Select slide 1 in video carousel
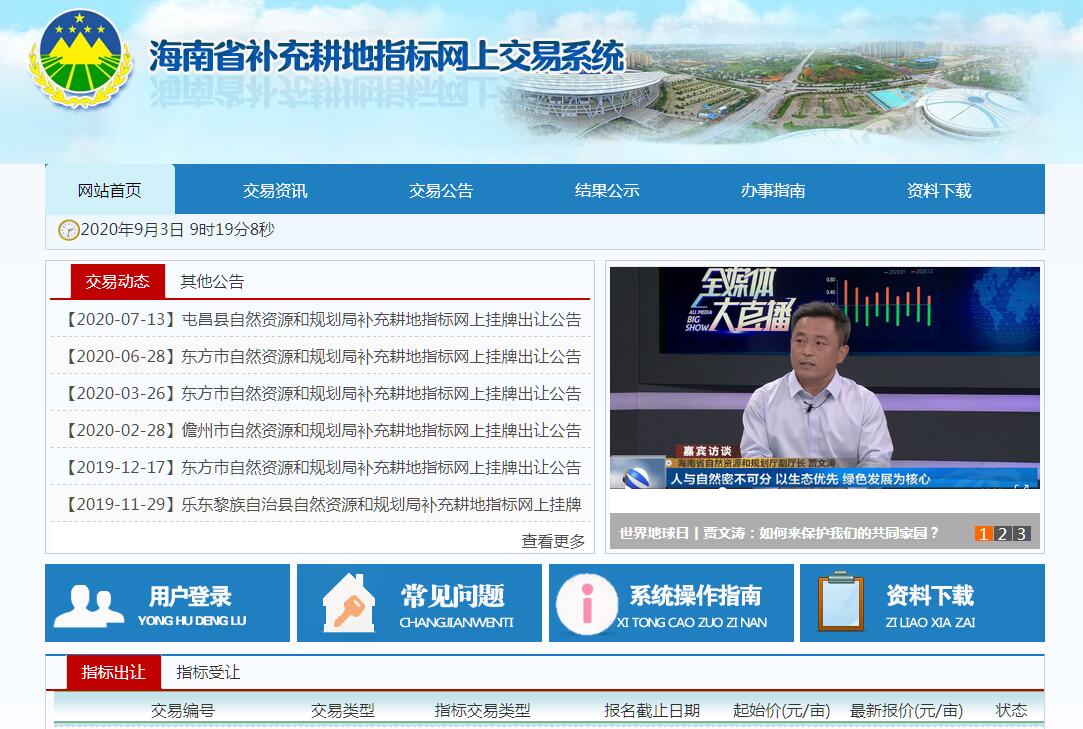This screenshot has width=1083, height=729. coord(984,533)
